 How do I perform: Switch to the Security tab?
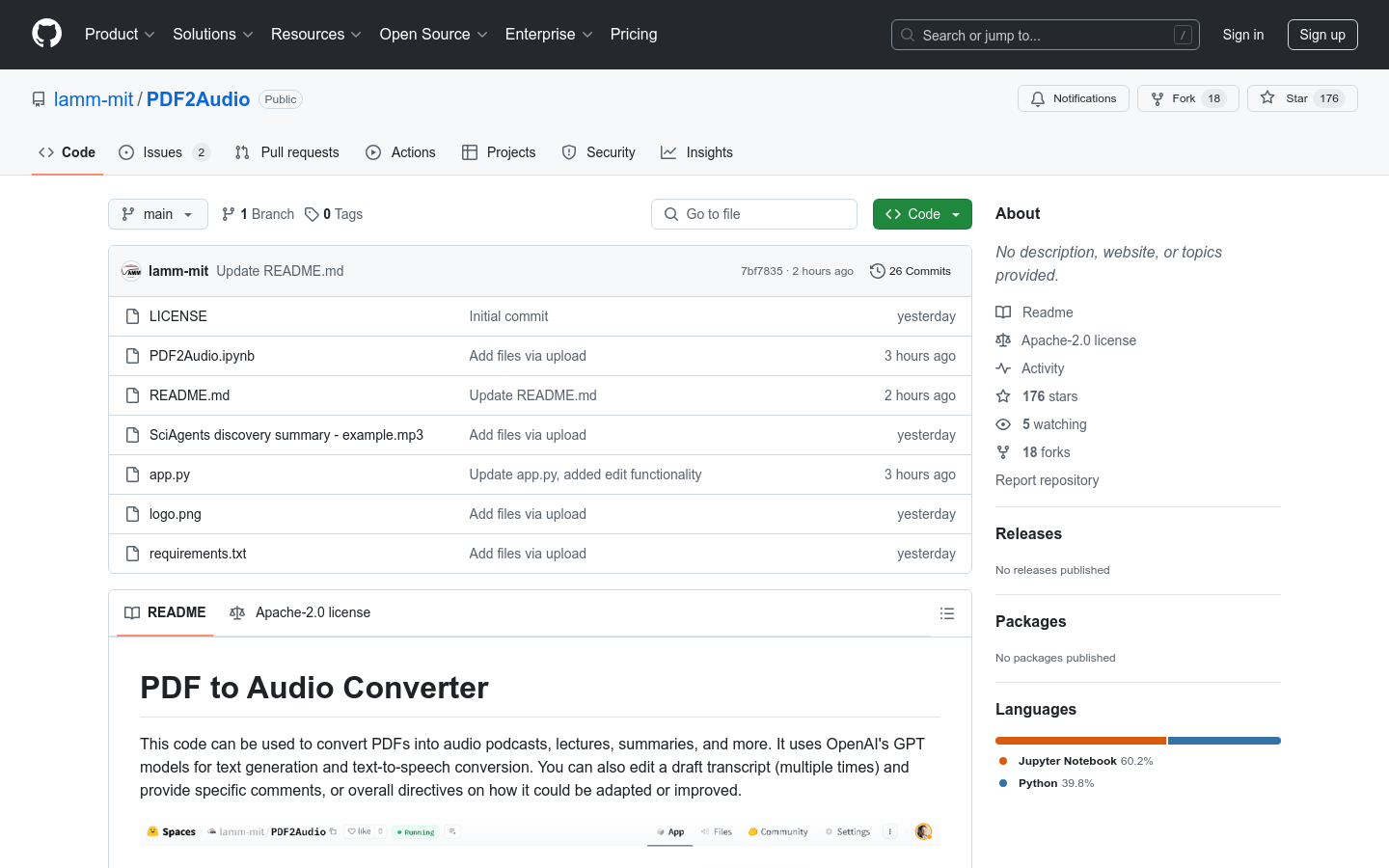coord(598,152)
